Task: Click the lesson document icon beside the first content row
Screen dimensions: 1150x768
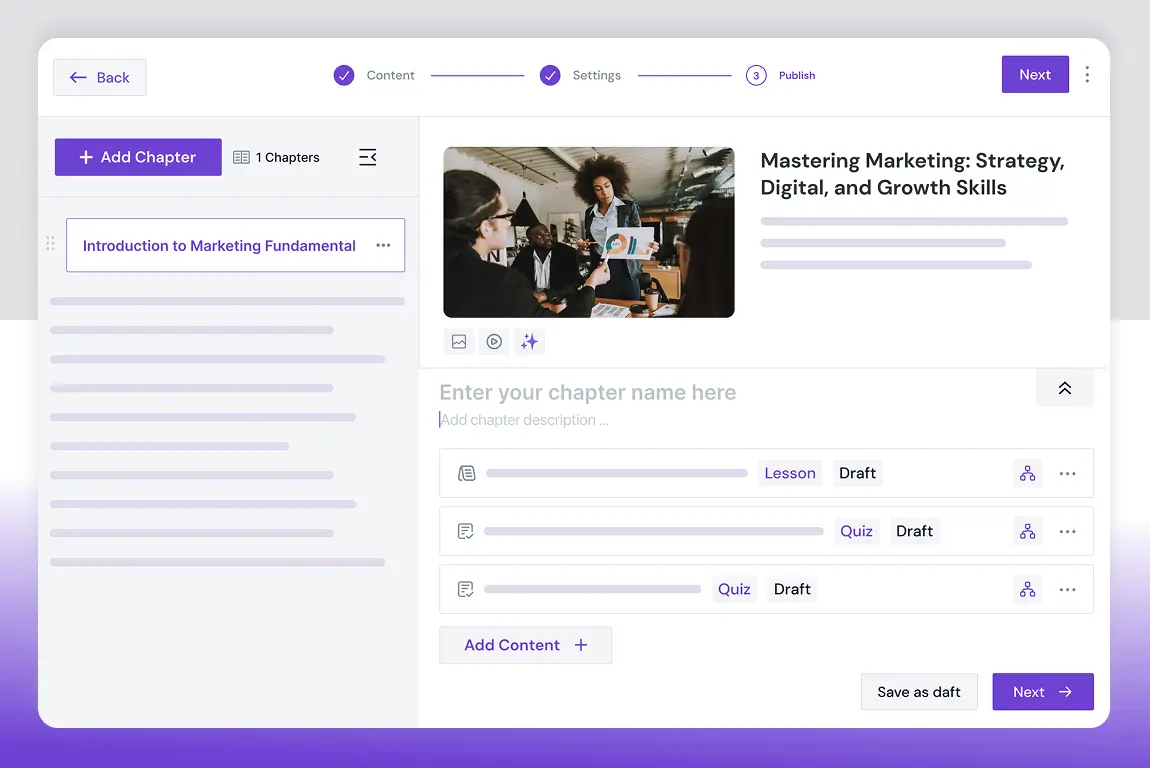Action: pyautogui.click(x=466, y=473)
